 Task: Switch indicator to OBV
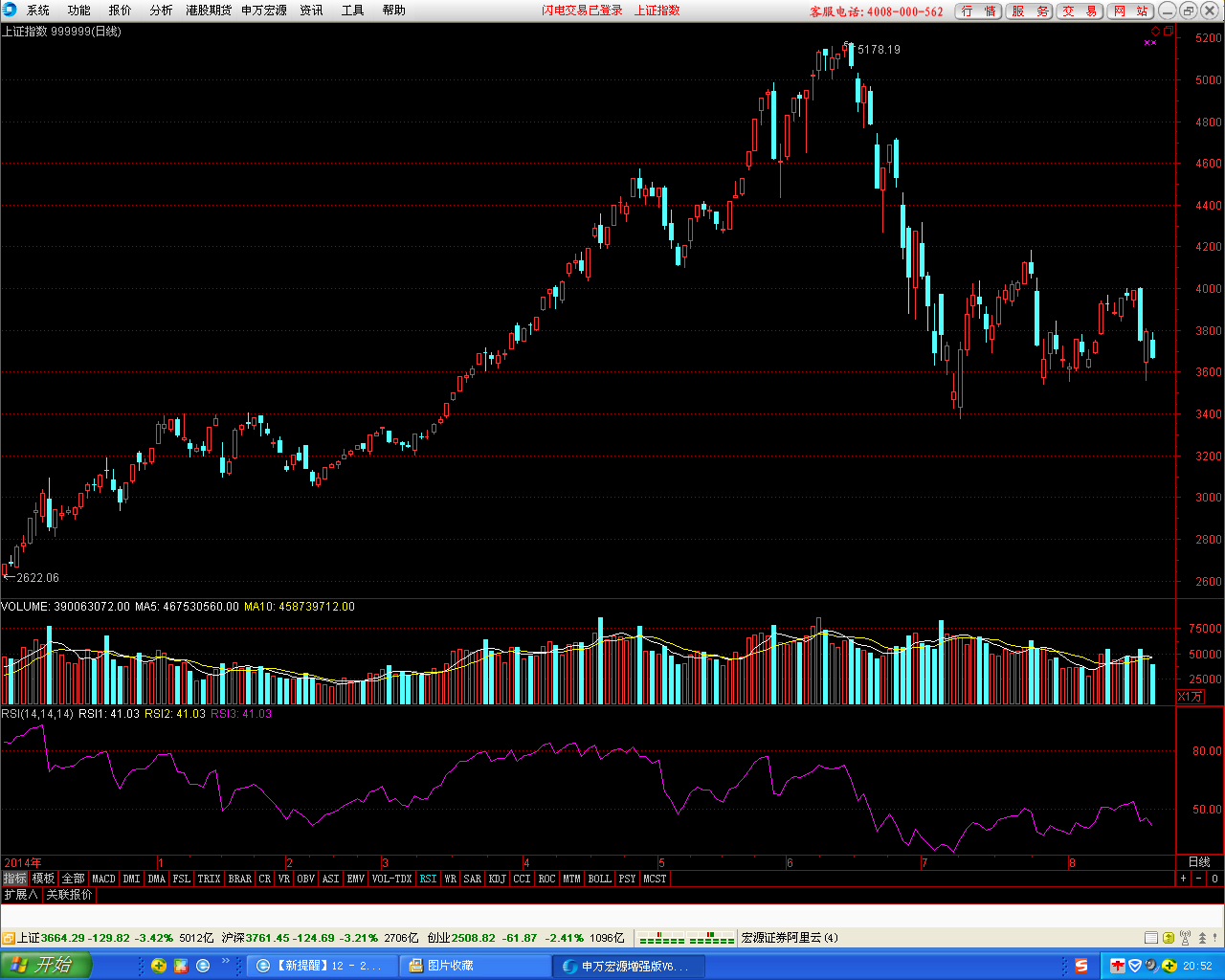(306, 879)
